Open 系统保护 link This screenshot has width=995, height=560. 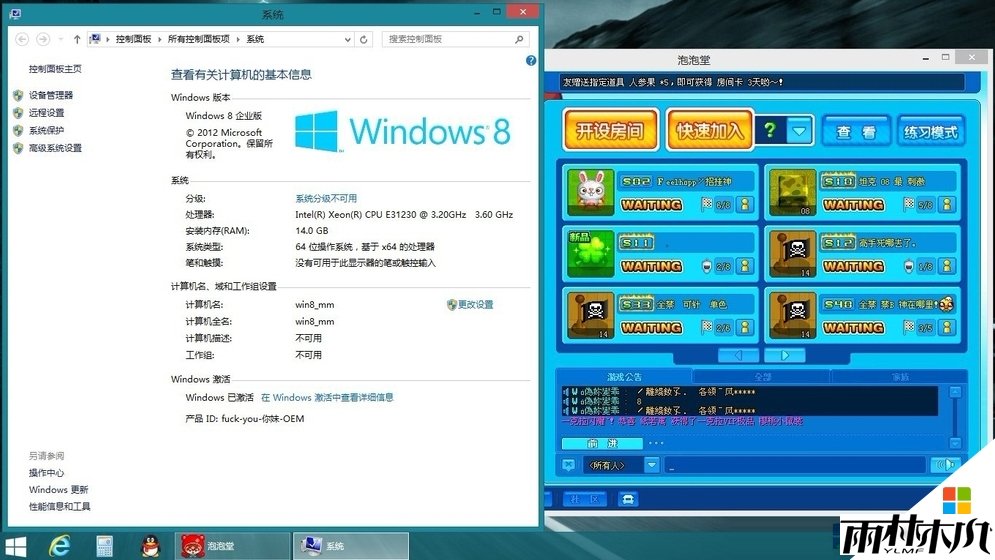[46, 131]
